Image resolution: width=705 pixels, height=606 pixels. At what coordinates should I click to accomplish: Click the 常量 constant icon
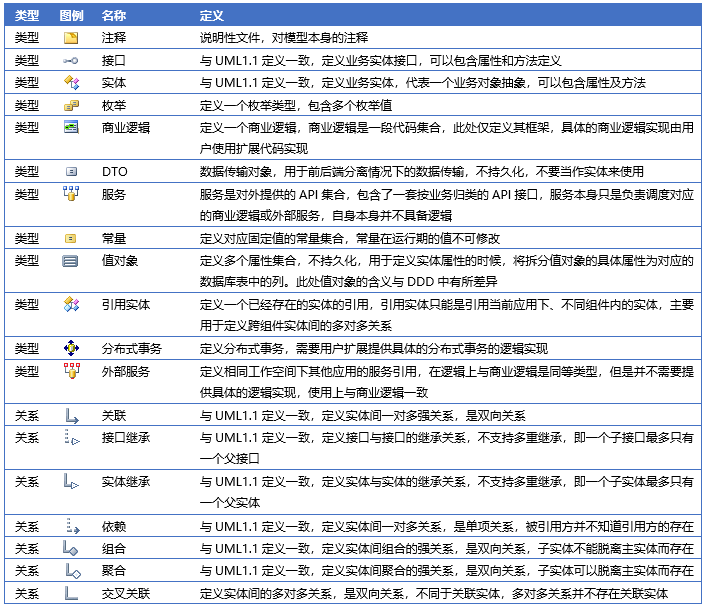(x=71, y=238)
